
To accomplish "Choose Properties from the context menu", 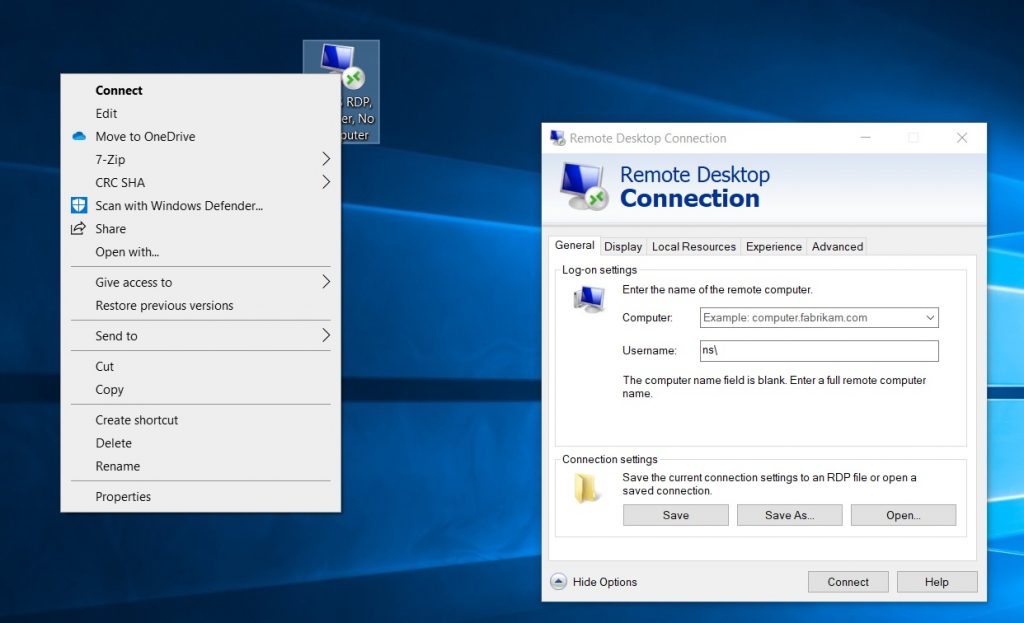I will (123, 496).
